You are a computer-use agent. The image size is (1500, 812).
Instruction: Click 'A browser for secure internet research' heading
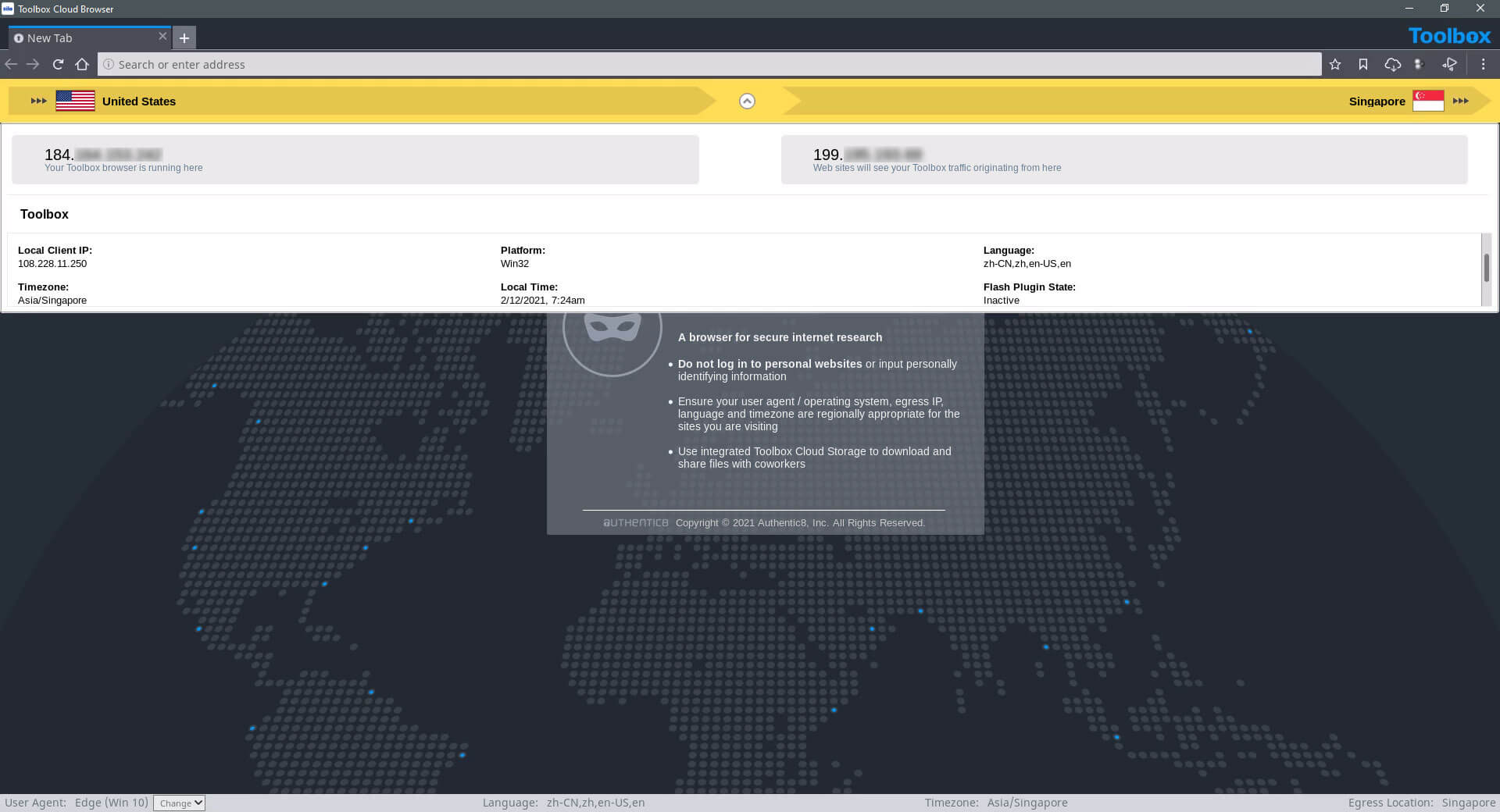click(x=780, y=337)
